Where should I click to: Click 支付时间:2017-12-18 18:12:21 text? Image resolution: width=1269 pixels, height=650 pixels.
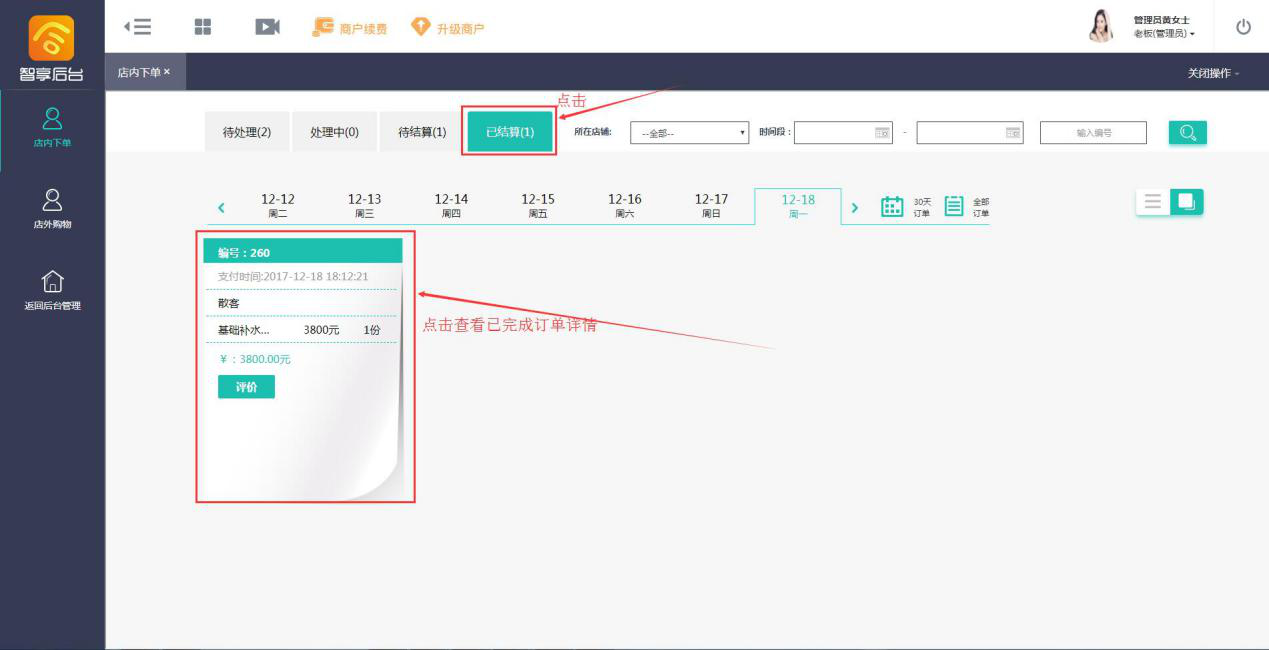[293, 276]
